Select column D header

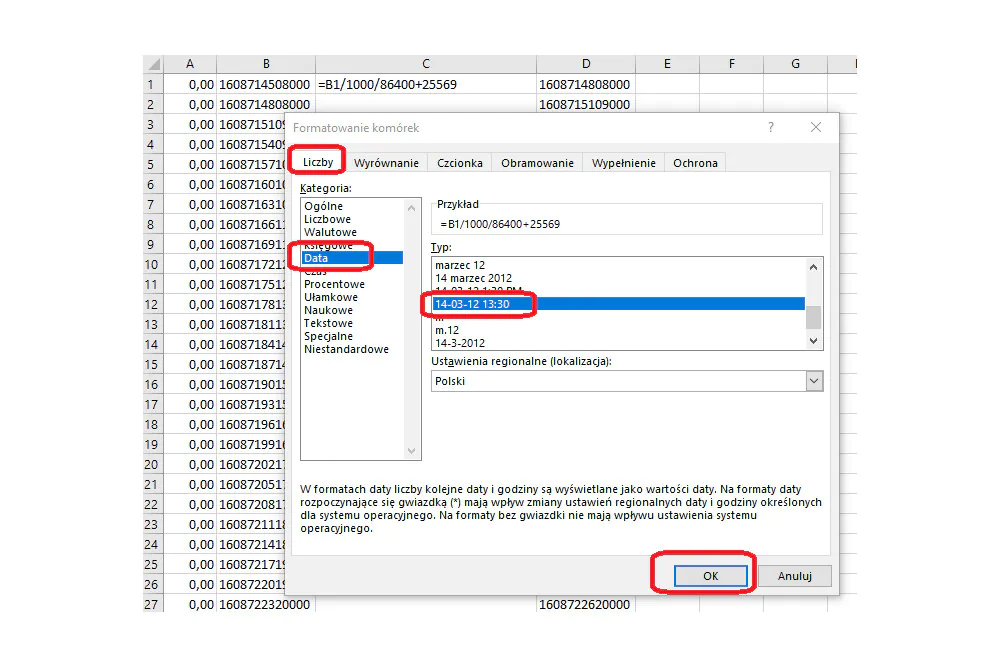point(585,64)
